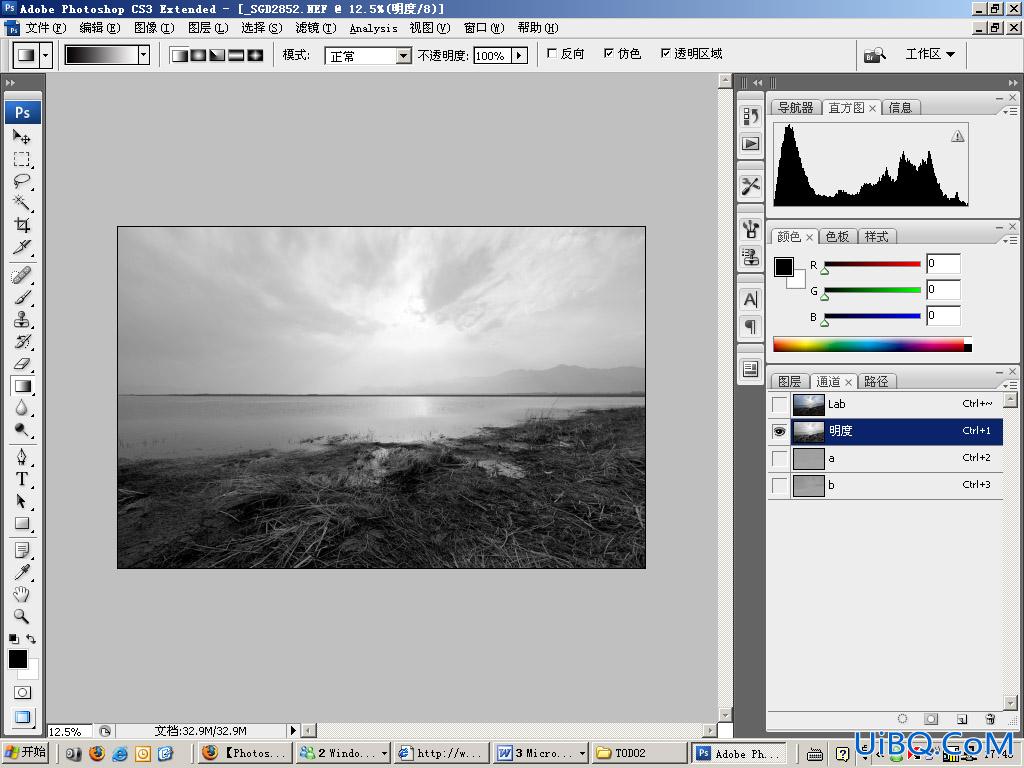Open Adobe Bridge from options bar
The image size is (1024, 768).
click(x=874, y=55)
